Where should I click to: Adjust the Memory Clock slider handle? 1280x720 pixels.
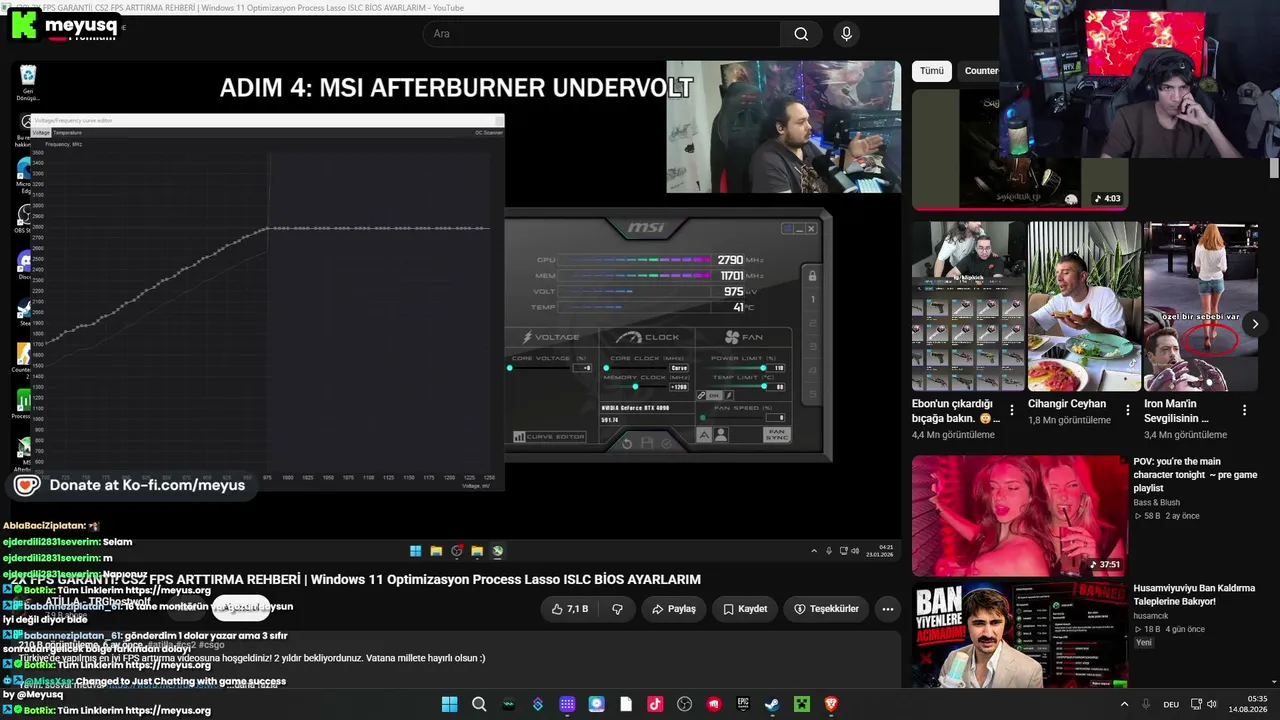click(636, 386)
